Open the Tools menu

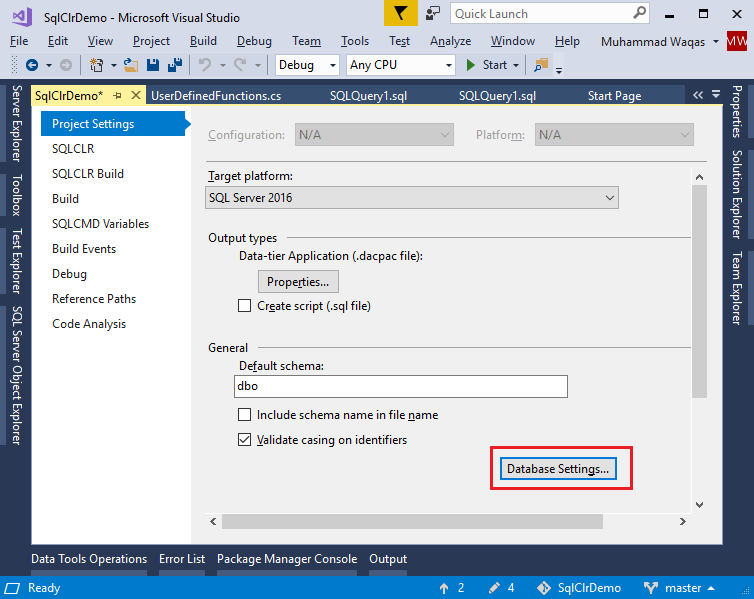(354, 41)
